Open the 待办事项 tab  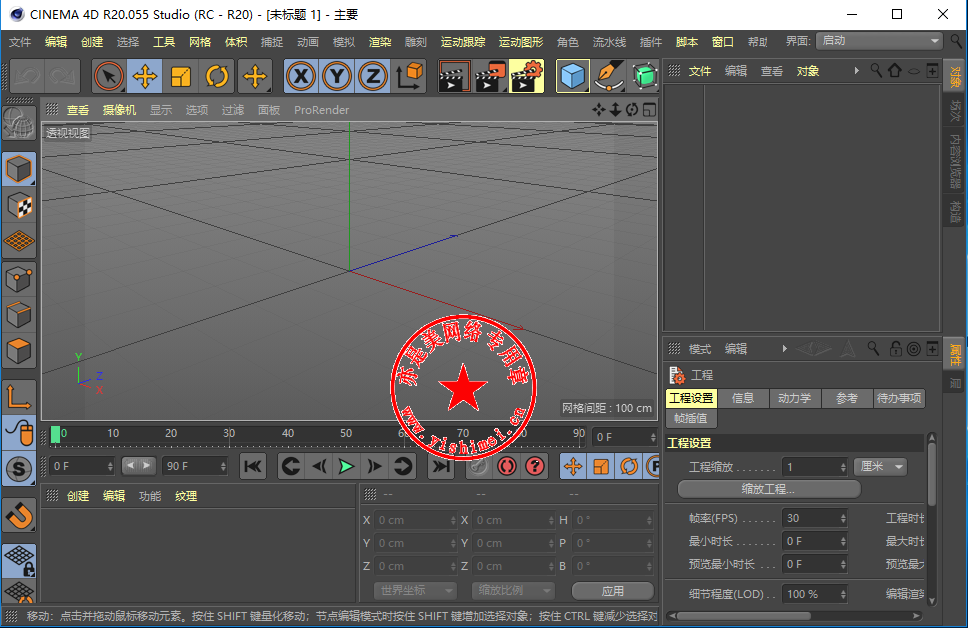[898, 398]
